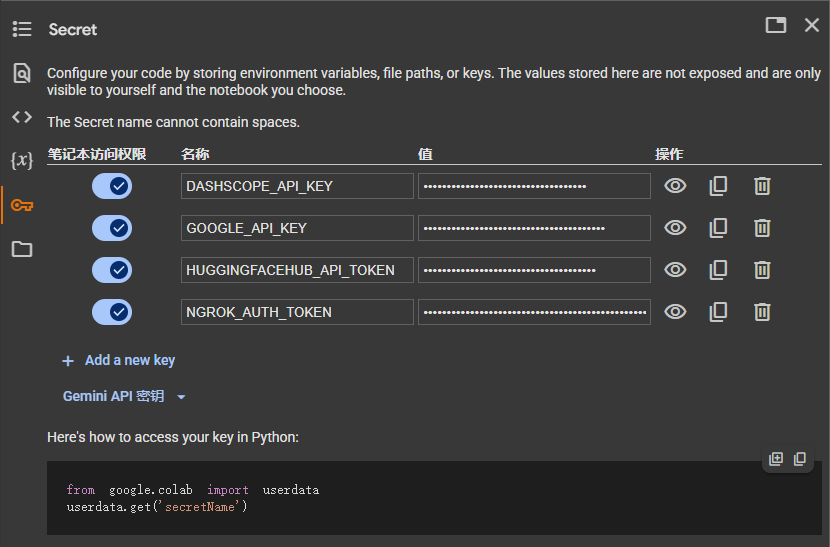The width and height of the screenshot is (830, 547).
Task: Edit the HUGGINGFACEHUB_API_TOKEN name field
Action: (297, 270)
